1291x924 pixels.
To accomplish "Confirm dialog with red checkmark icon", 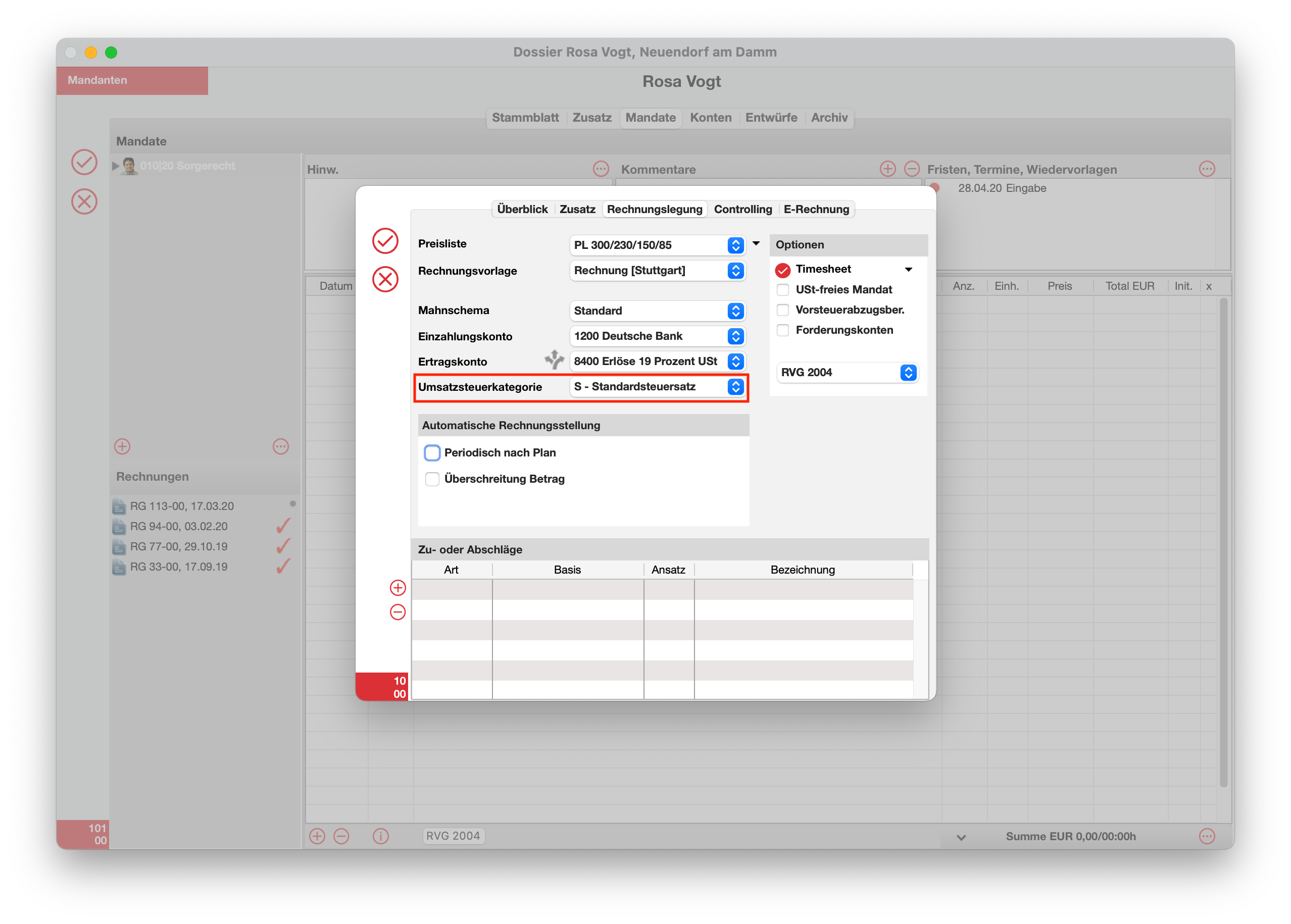I will 385,241.
